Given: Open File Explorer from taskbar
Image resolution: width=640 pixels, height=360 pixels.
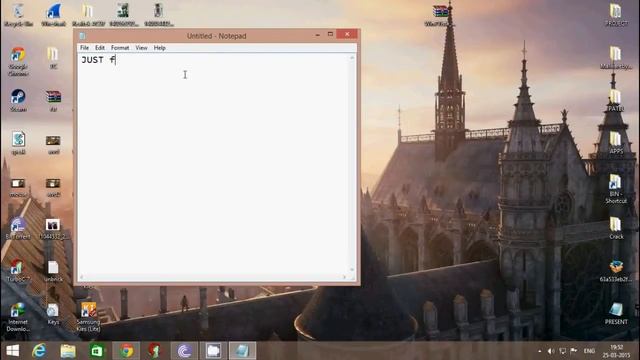Looking at the screenshot, I should click(x=68, y=351).
